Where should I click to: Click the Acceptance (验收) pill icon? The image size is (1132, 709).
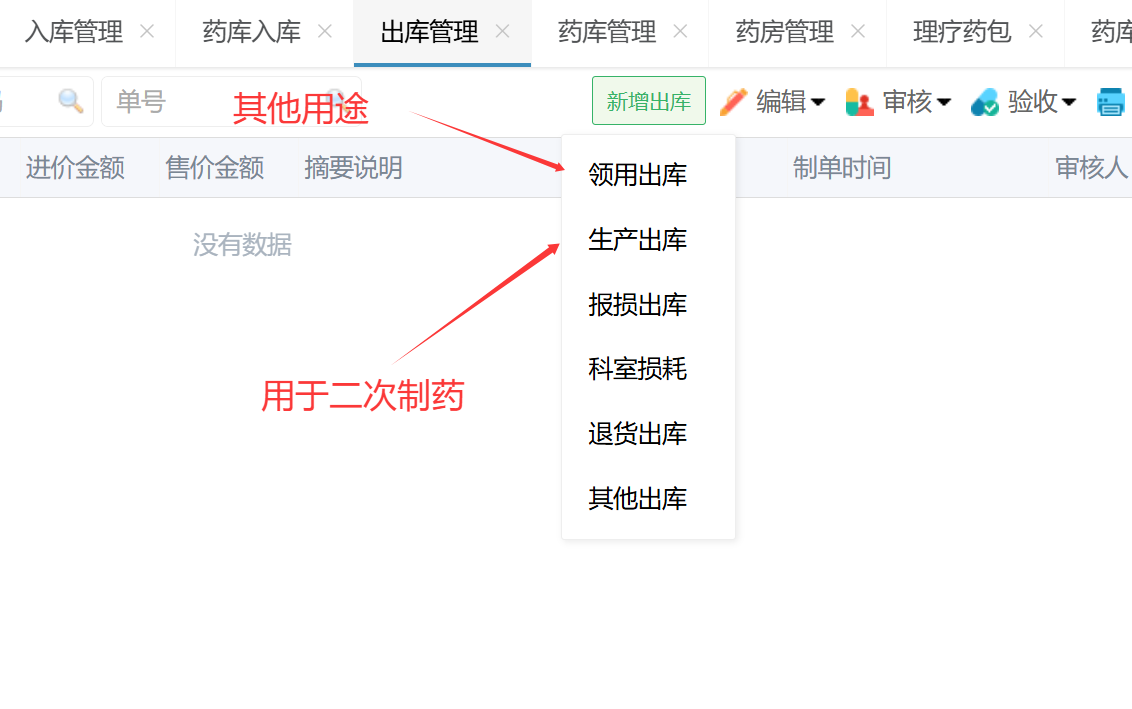pyautogui.click(x=985, y=102)
